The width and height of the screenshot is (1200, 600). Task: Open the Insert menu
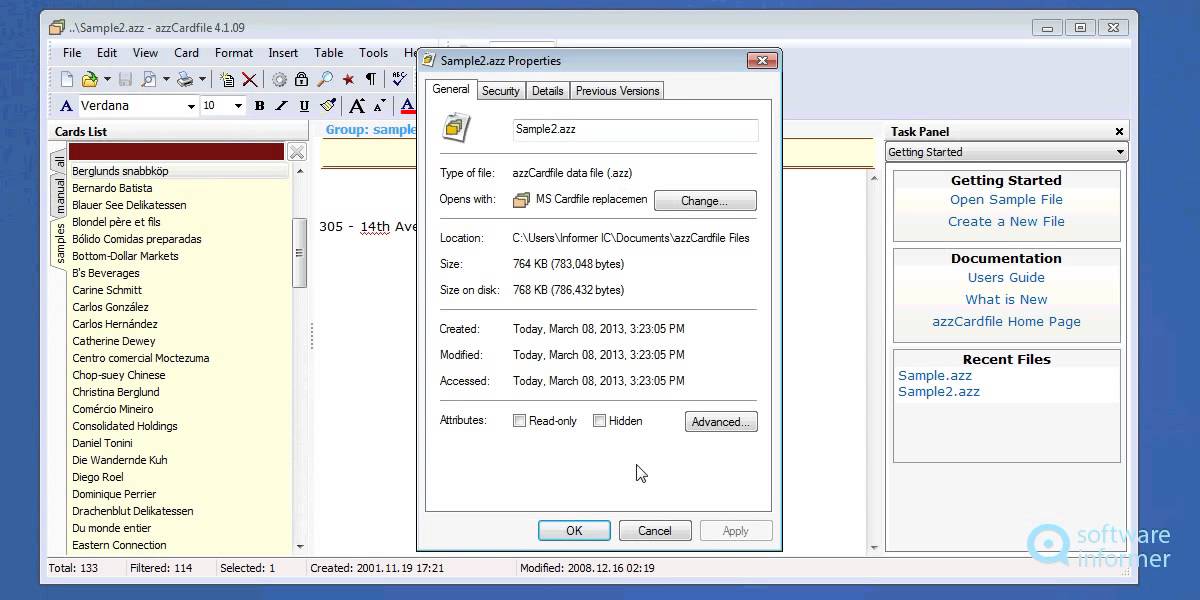(283, 53)
